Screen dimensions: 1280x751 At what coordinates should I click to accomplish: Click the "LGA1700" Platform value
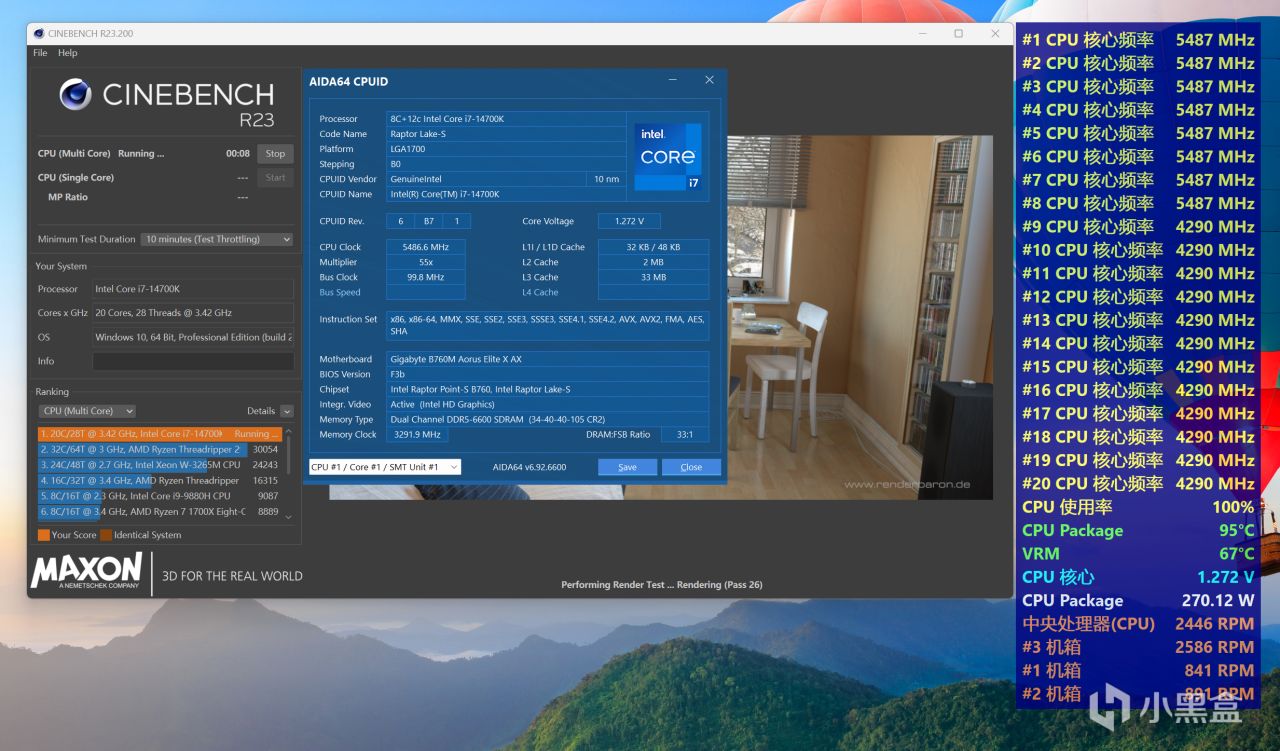tap(505, 149)
